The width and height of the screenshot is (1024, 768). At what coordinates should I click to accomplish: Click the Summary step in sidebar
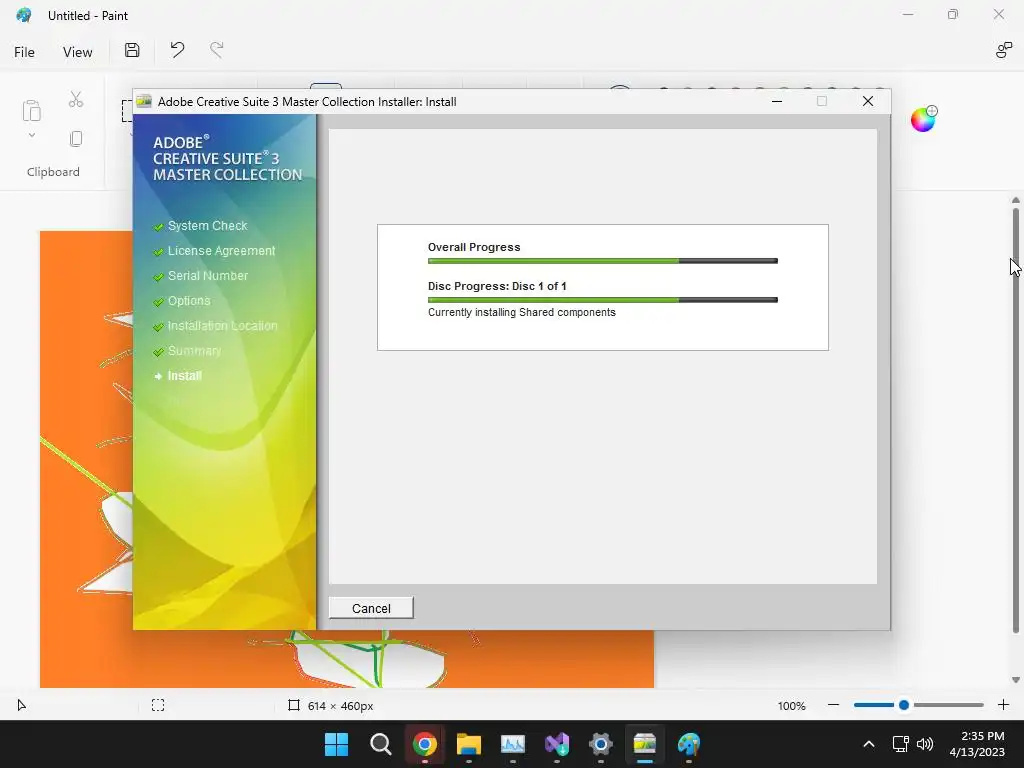point(194,351)
